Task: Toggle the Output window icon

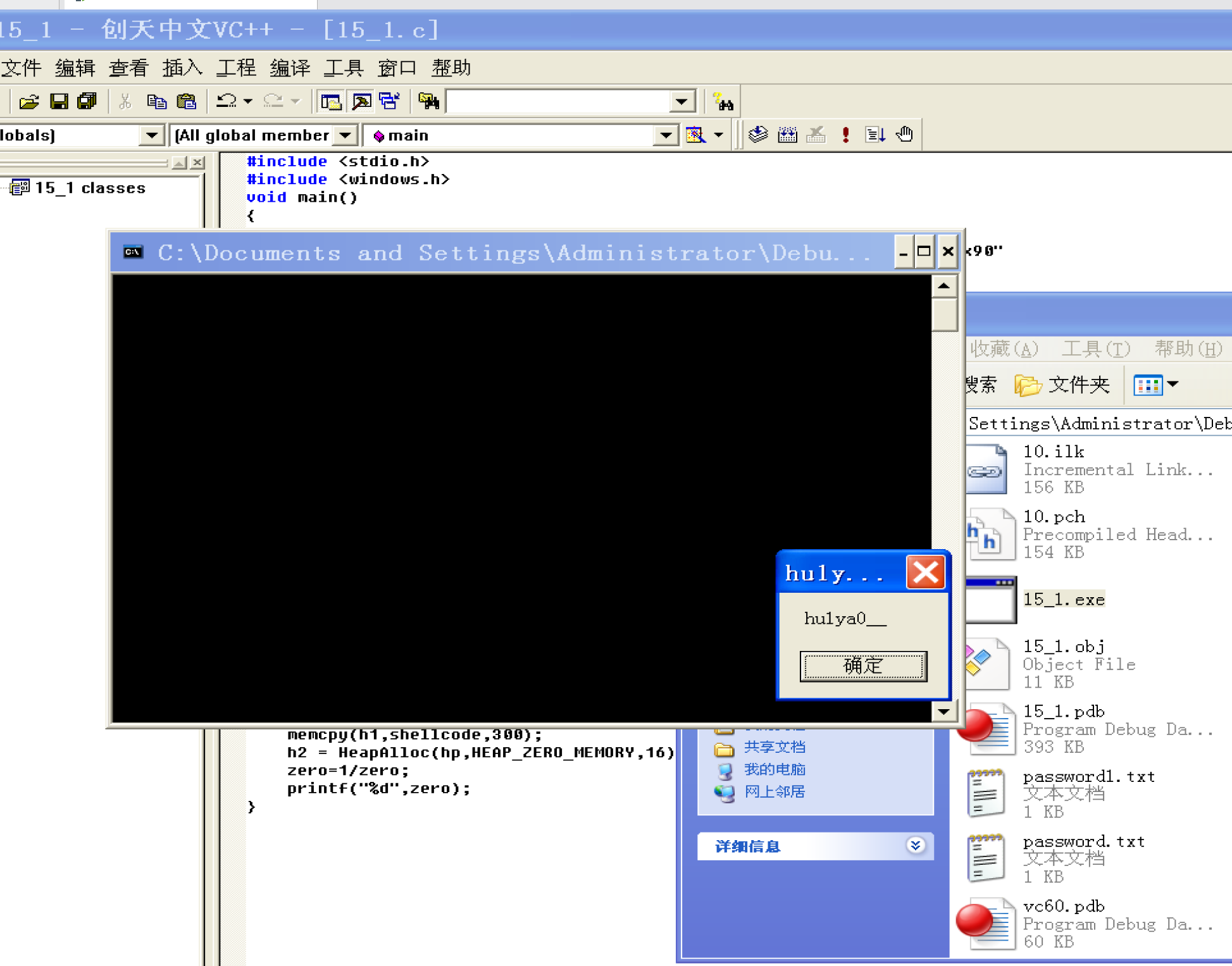Action: pos(361,101)
